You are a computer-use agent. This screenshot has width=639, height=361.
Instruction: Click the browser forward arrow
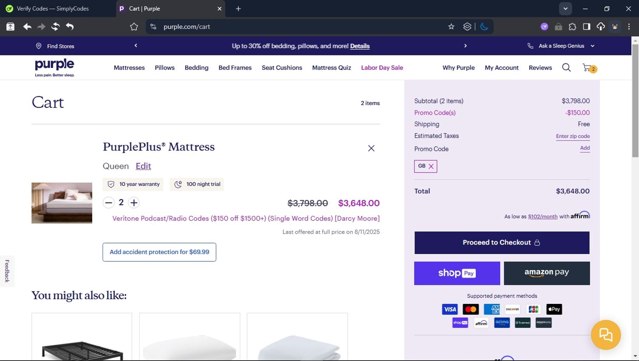pos(41,26)
